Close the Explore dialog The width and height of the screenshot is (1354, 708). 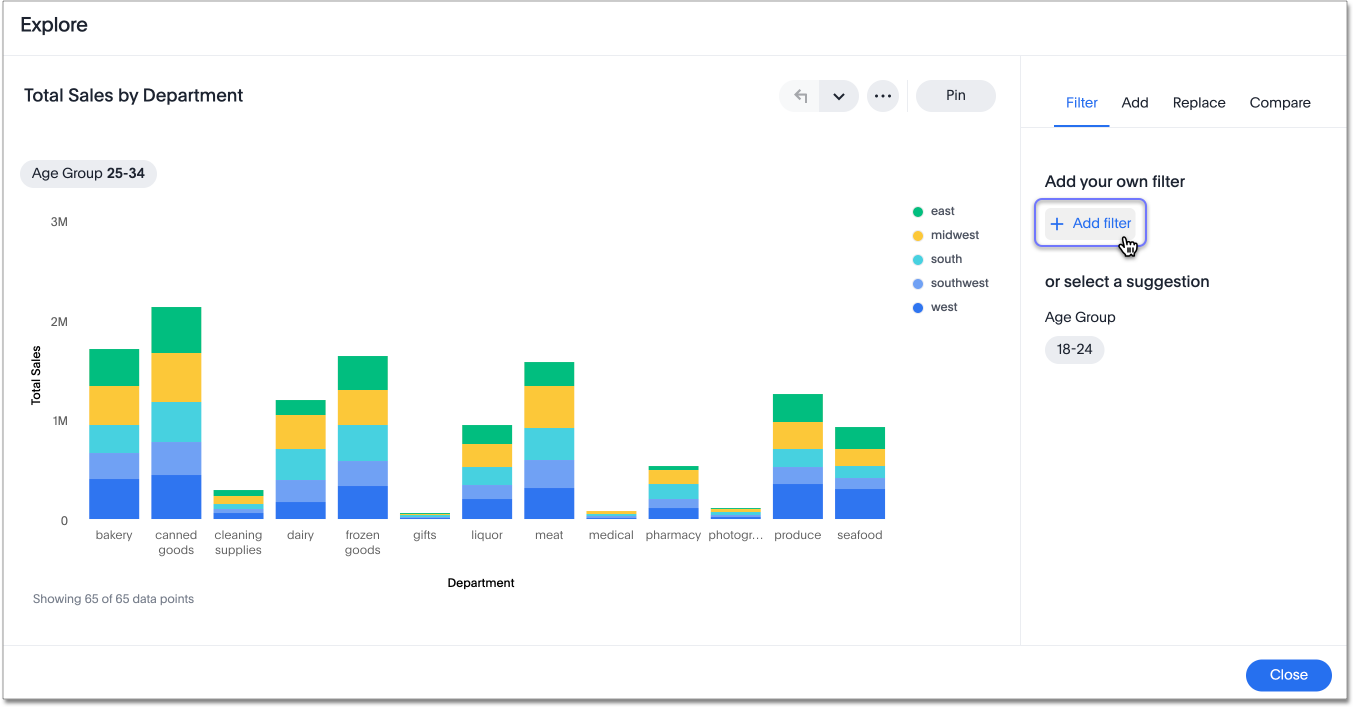tap(1288, 675)
